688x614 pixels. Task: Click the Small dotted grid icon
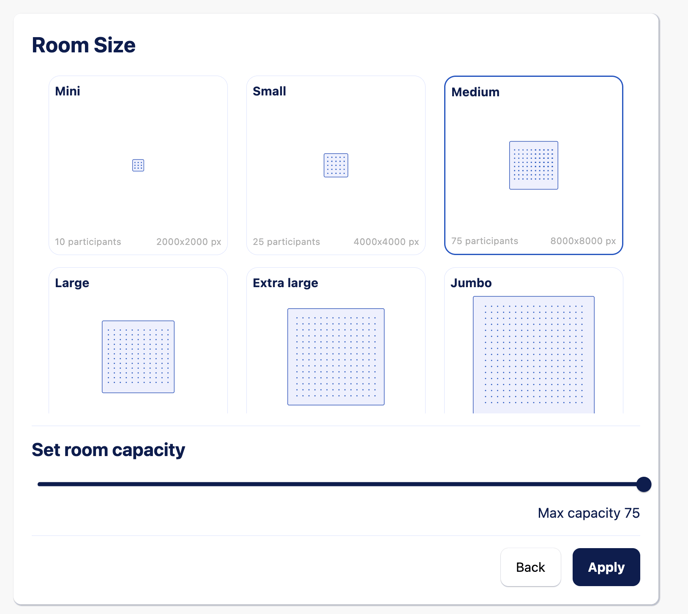[336, 165]
